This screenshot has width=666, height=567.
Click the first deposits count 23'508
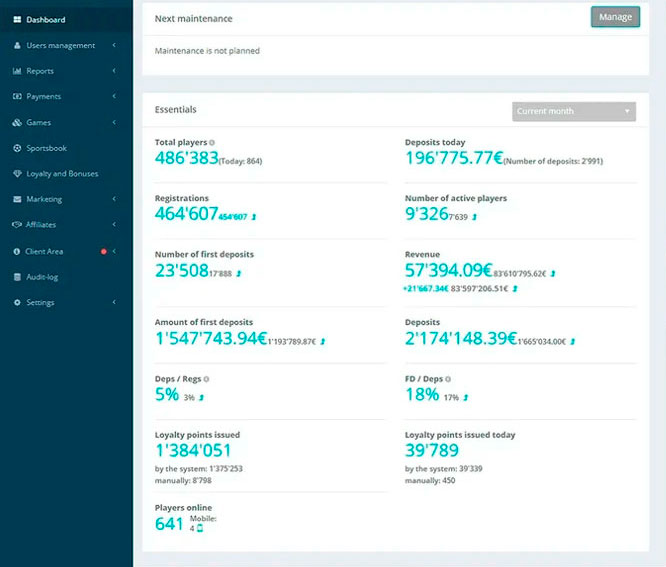coord(182,271)
